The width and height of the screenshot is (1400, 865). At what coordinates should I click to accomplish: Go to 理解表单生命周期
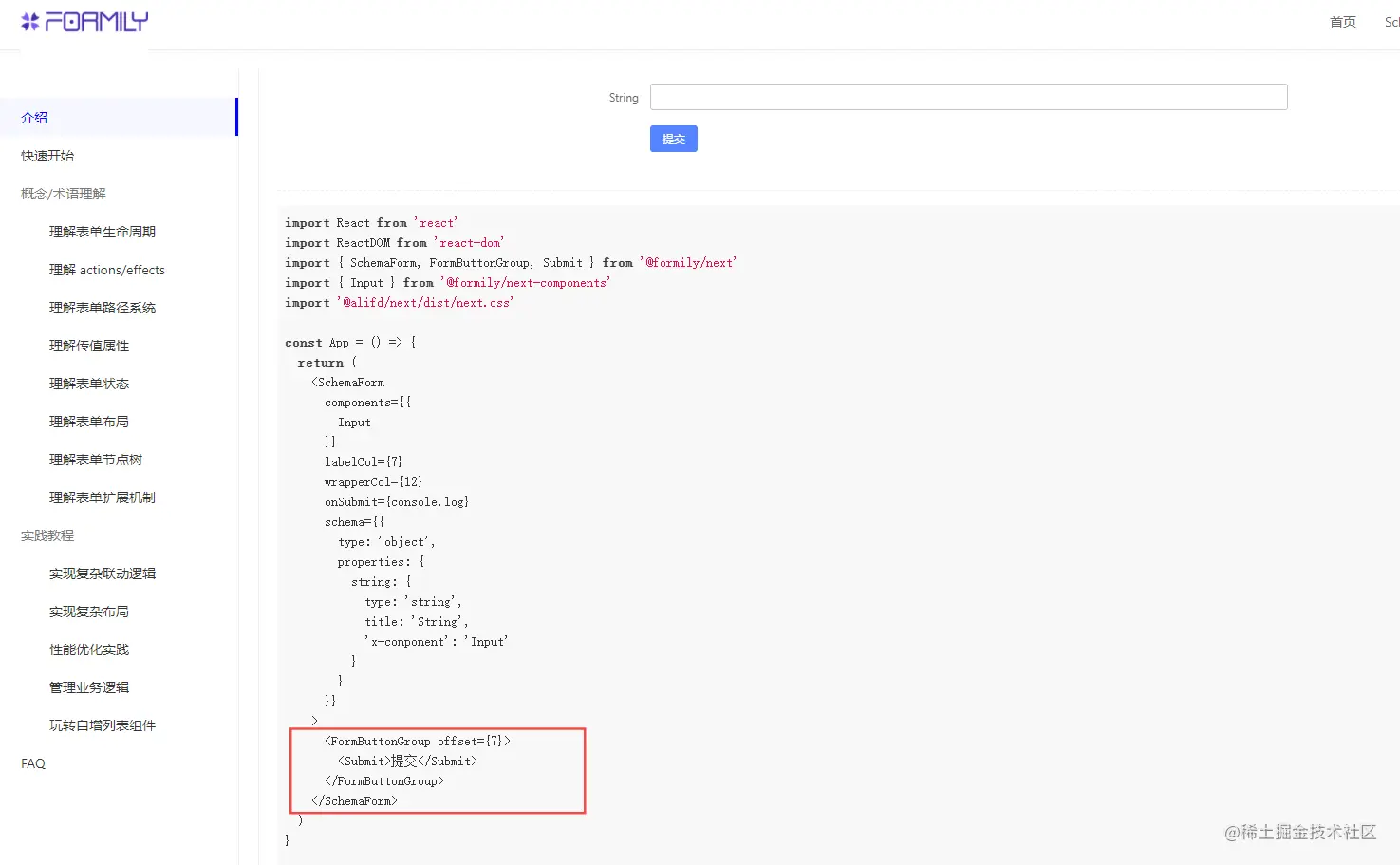[103, 232]
